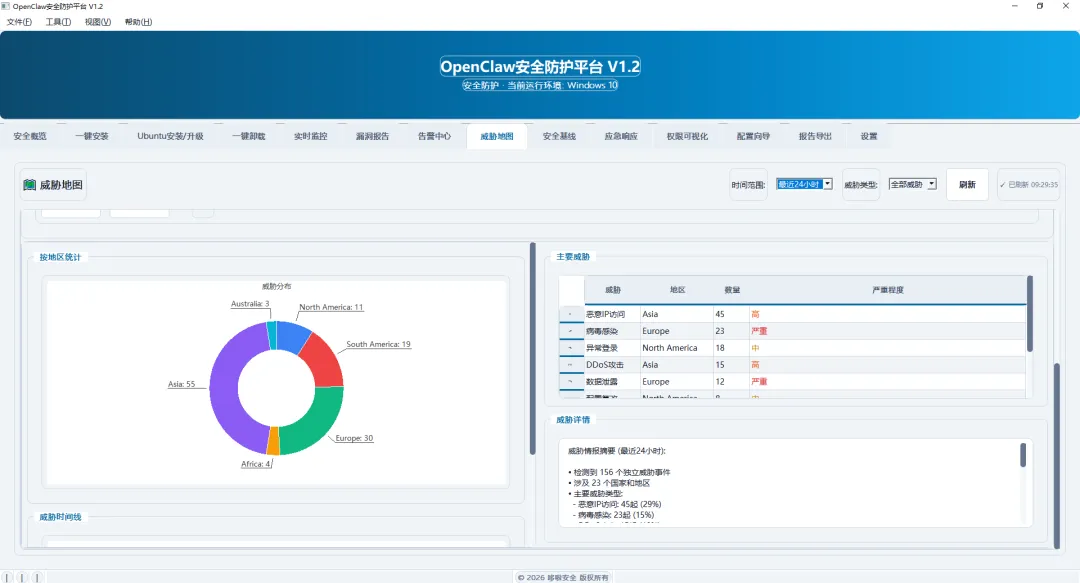Click the South America: 19 chart label
The height and width of the screenshot is (583, 1080).
(378, 345)
